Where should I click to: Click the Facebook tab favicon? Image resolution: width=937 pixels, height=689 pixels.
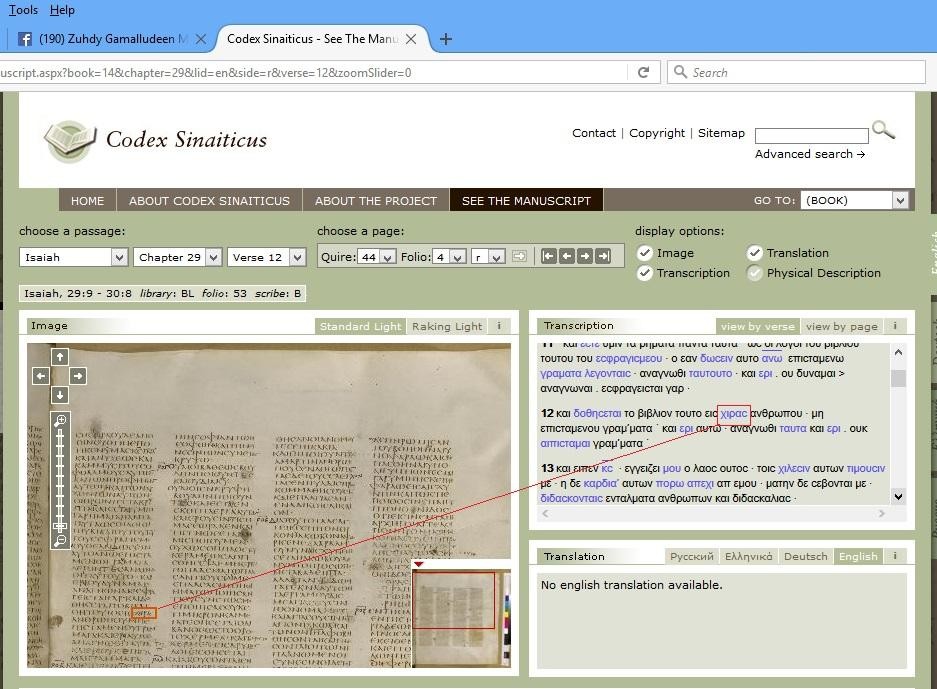pos(25,39)
